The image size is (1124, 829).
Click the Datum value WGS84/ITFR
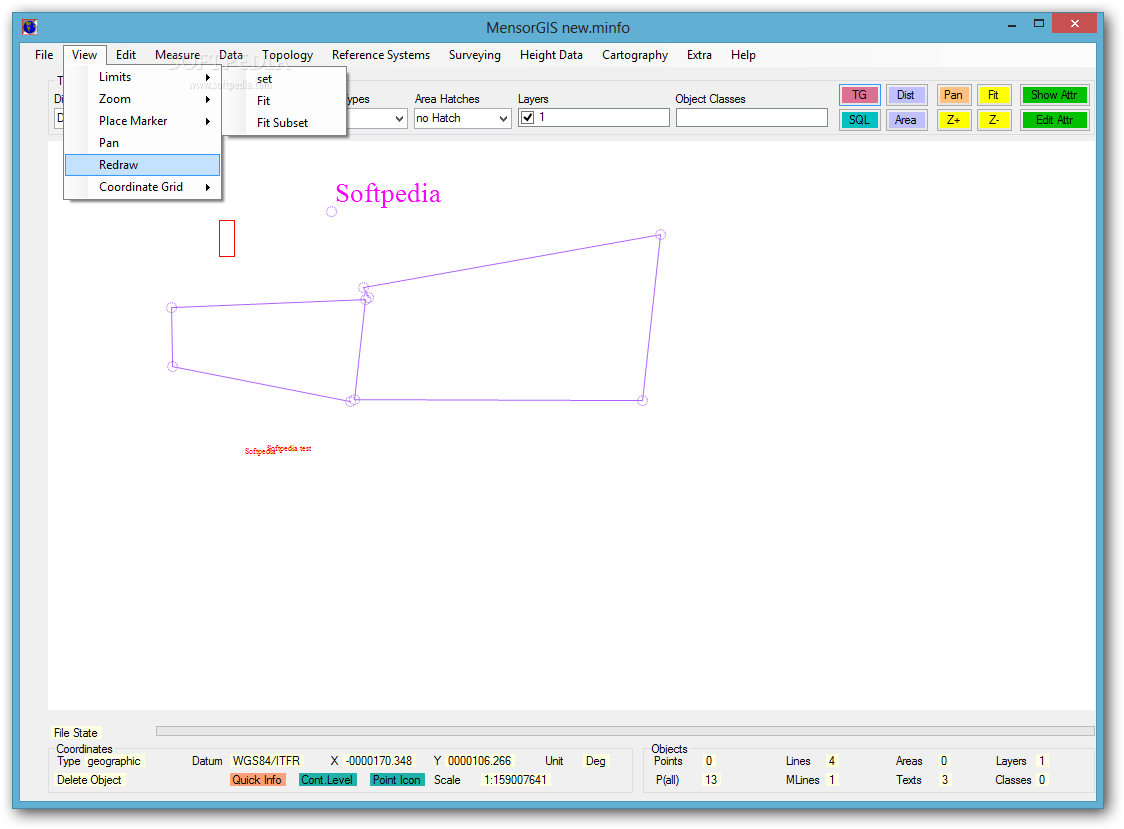pyautogui.click(x=267, y=761)
